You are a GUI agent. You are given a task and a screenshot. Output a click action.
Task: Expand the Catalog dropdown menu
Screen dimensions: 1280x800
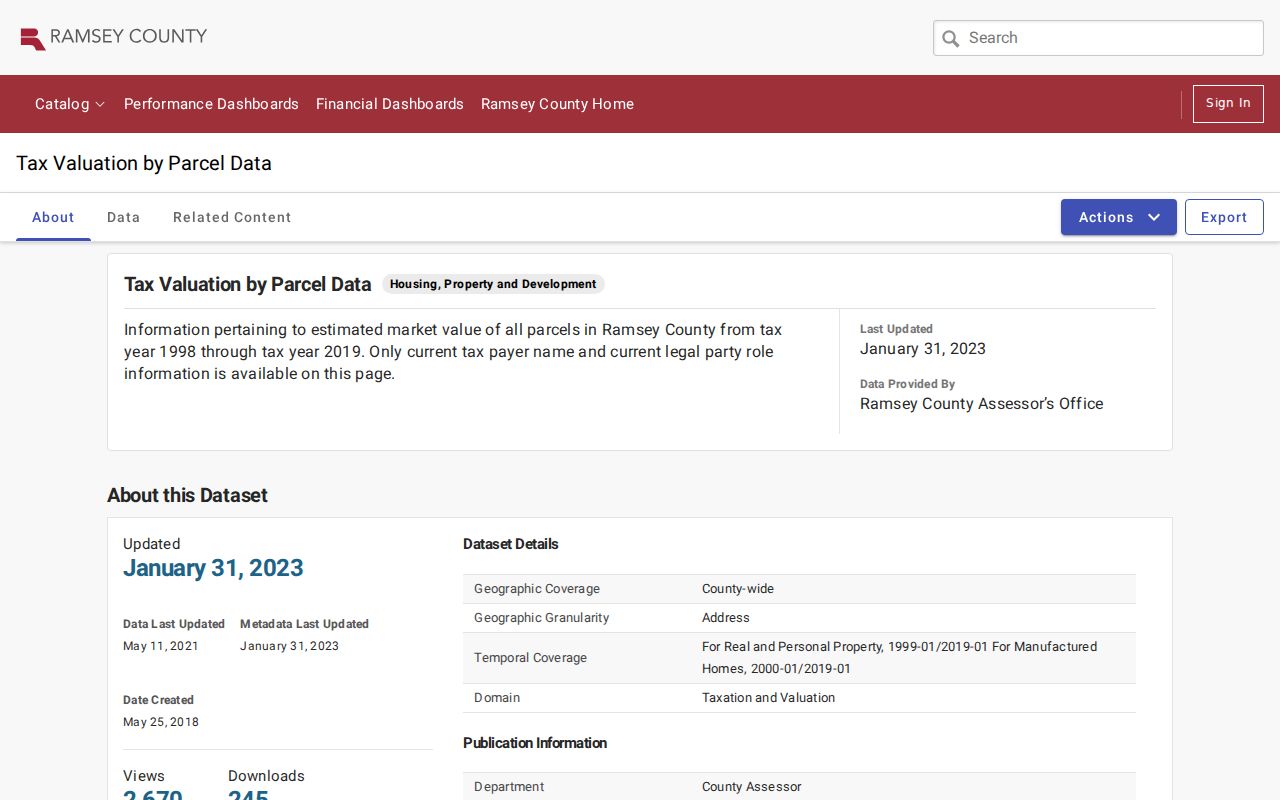tap(70, 104)
